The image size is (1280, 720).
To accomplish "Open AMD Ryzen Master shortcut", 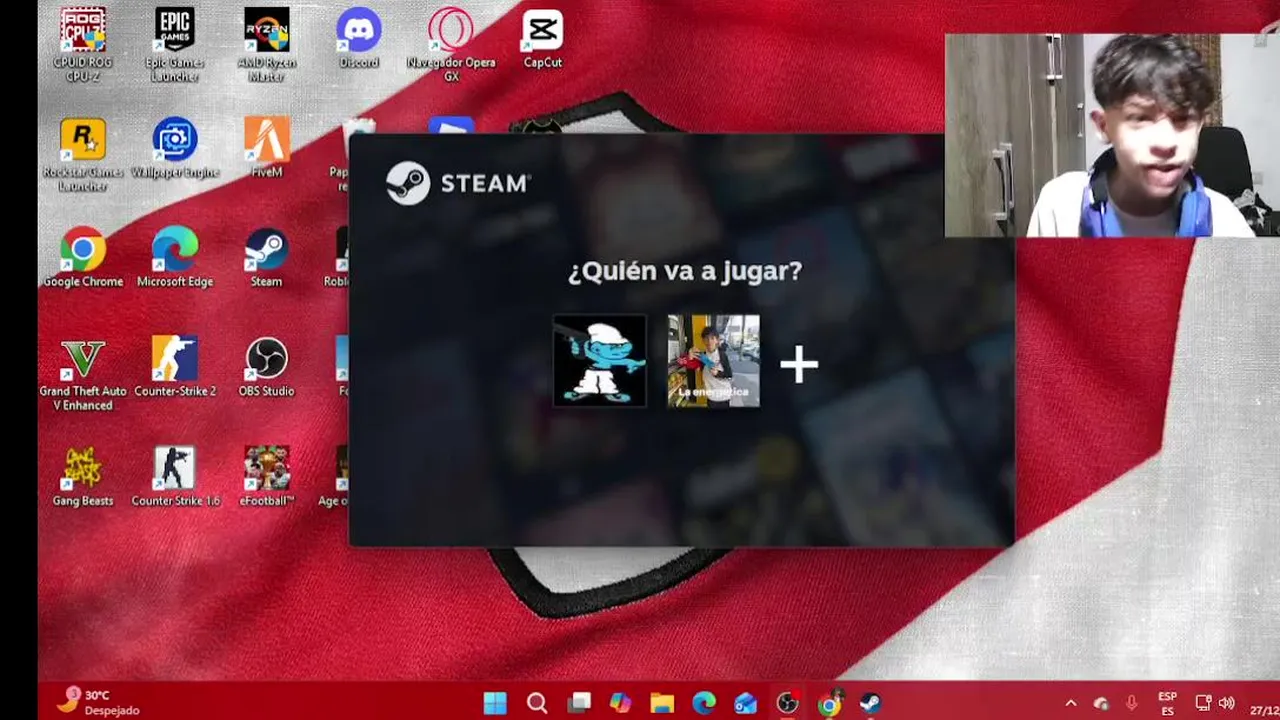I will click(x=266, y=45).
